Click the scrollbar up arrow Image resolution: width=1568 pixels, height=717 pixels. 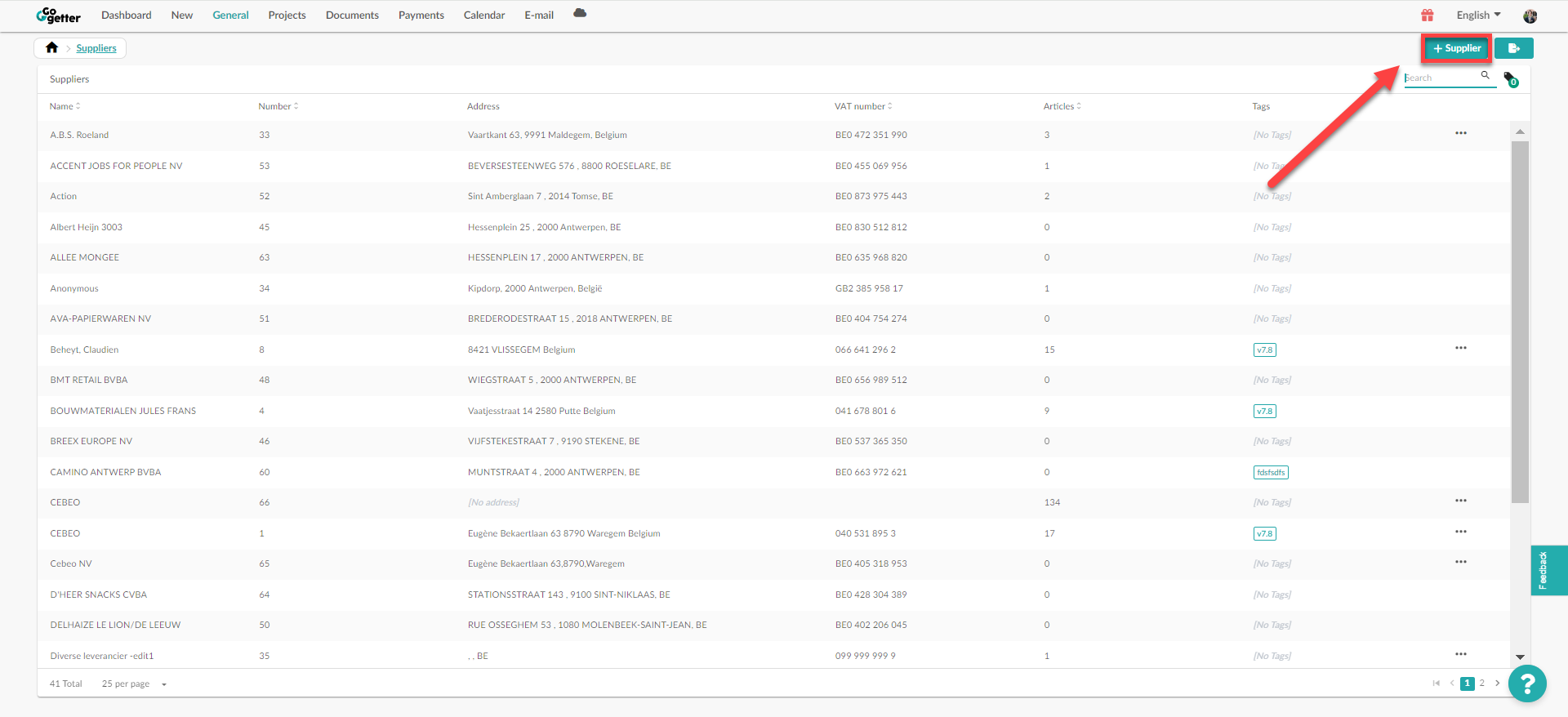[1520, 131]
